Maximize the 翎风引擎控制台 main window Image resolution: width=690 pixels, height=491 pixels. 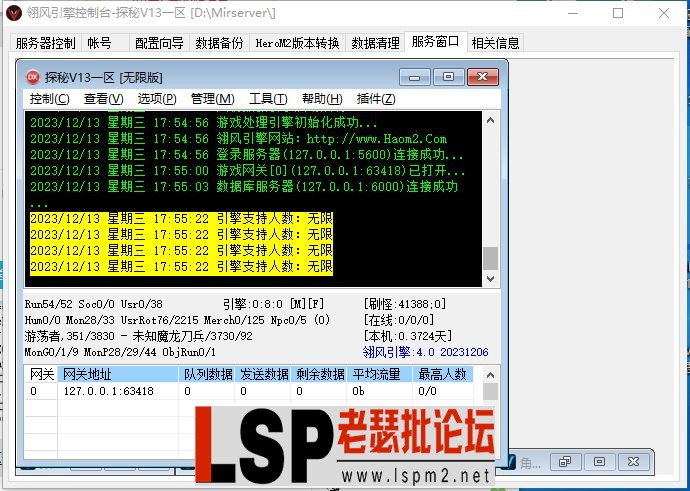(618, 13)
